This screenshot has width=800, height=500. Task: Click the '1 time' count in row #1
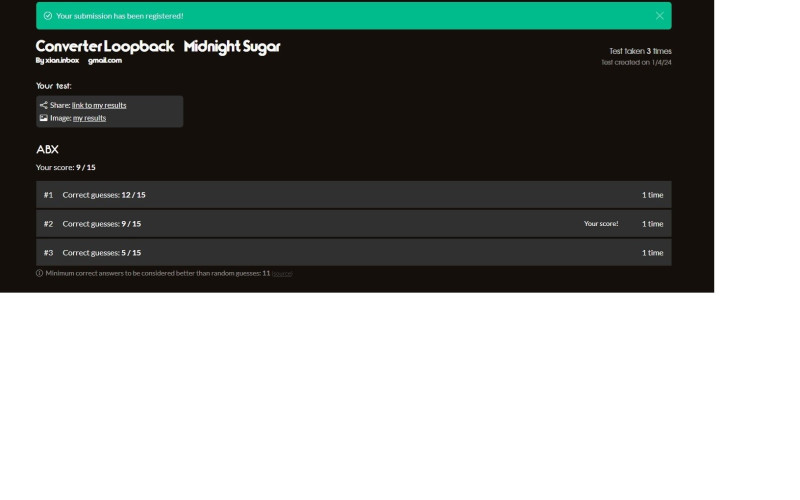coord(653,194)
